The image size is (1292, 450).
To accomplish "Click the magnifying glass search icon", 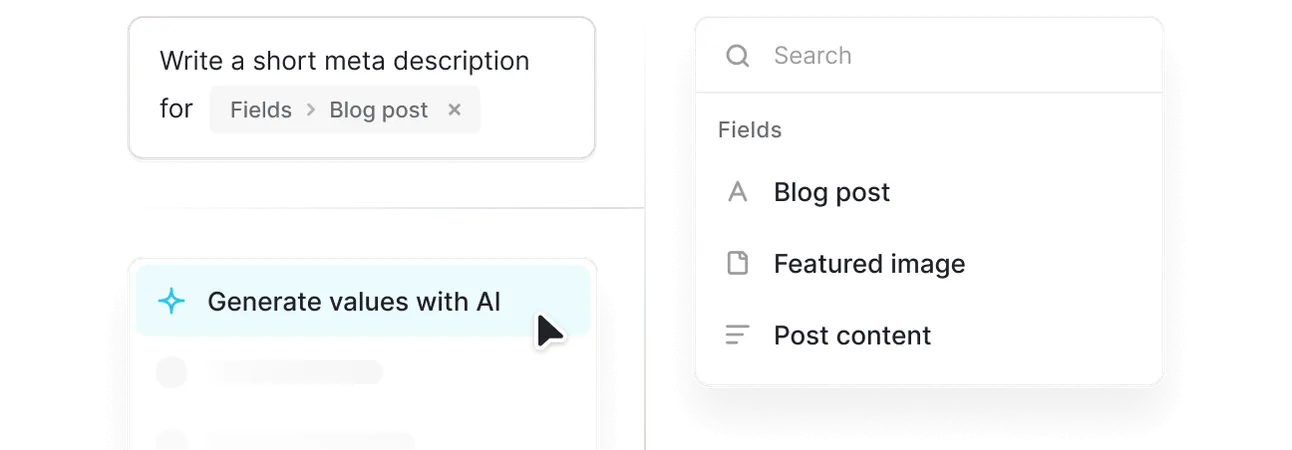I will (737, 56).
